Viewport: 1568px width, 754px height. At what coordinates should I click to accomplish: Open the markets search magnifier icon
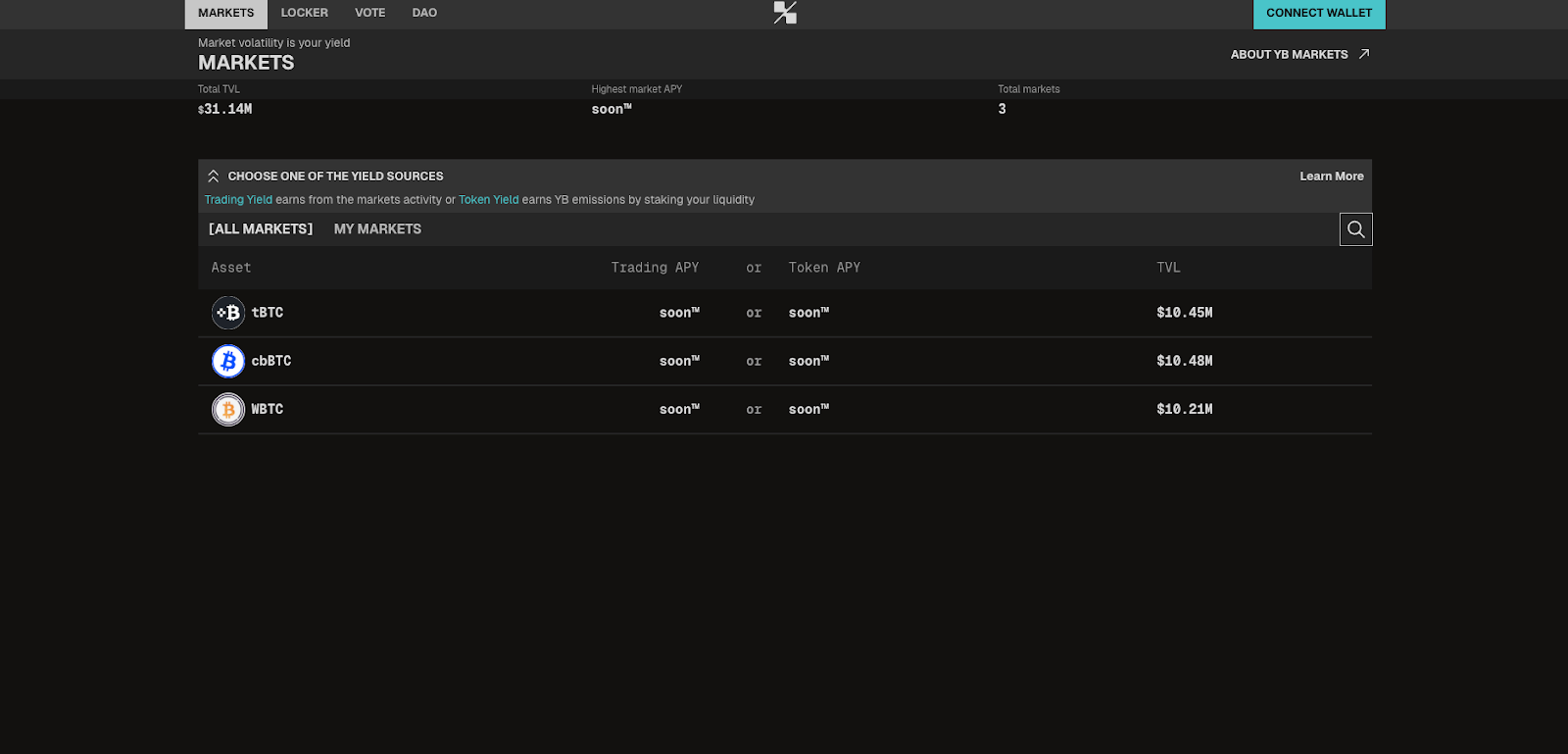tap(1355, 229)
